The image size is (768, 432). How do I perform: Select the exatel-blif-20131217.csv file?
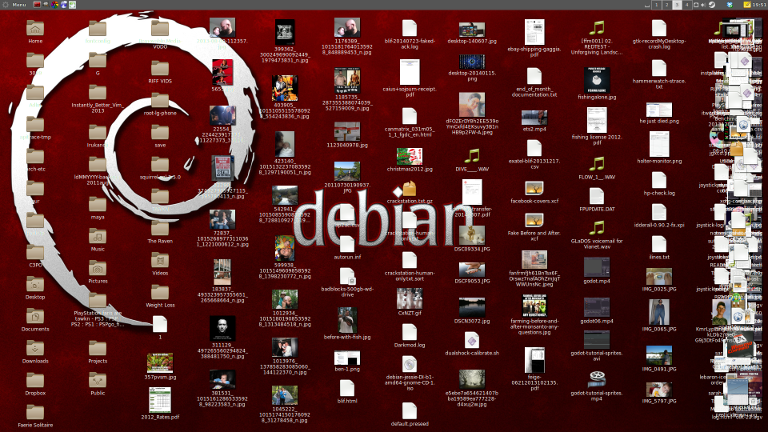(x=534, y=148)
